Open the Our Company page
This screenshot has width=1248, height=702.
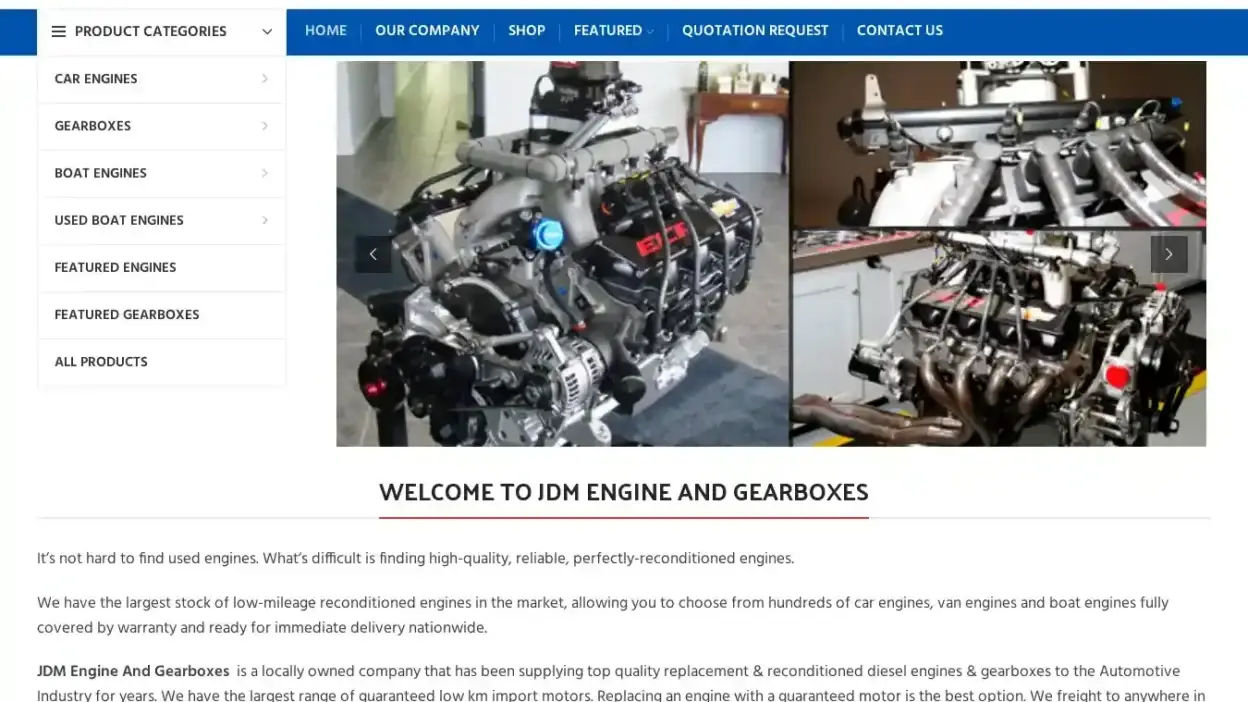427,31
